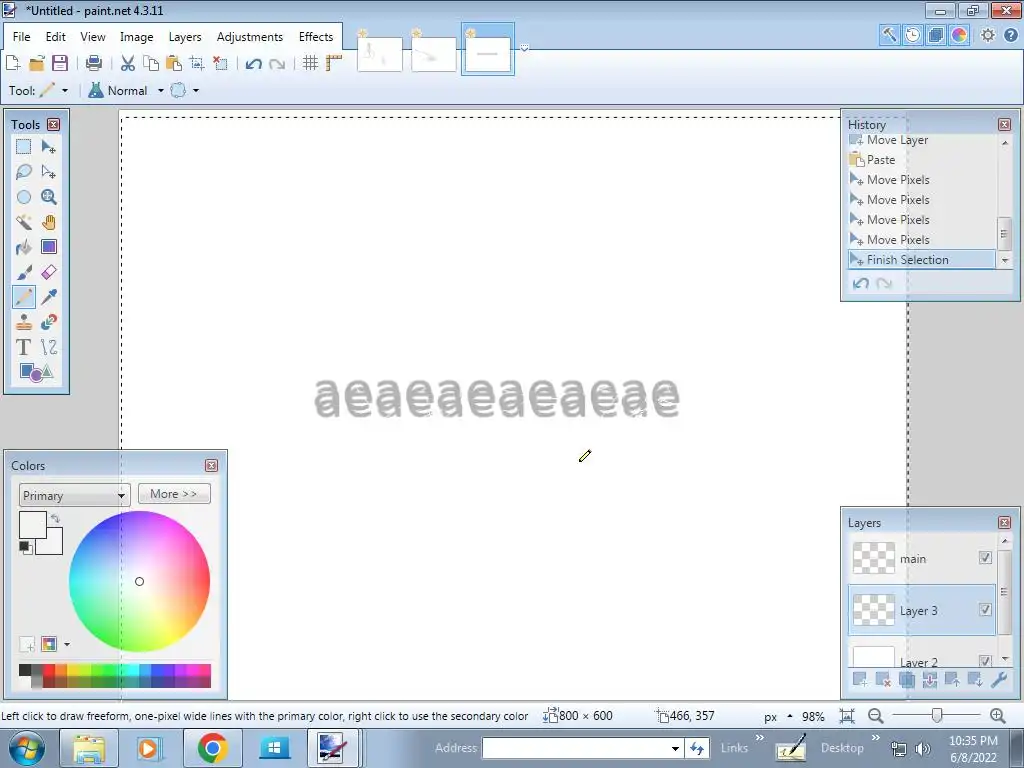Toggle the History window clock button

pyautogui.click(x=912, y=35)
